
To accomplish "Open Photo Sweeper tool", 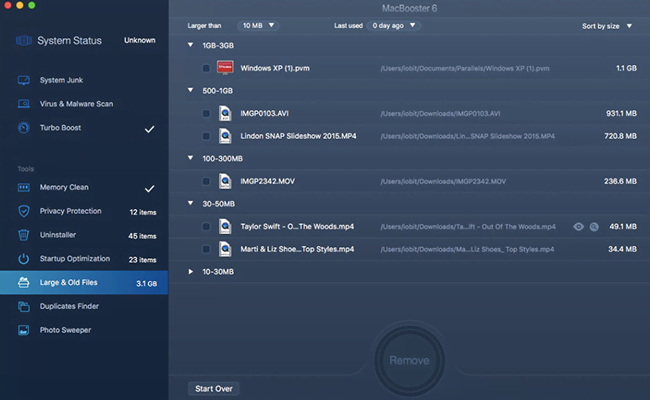I will coord(65,330).
